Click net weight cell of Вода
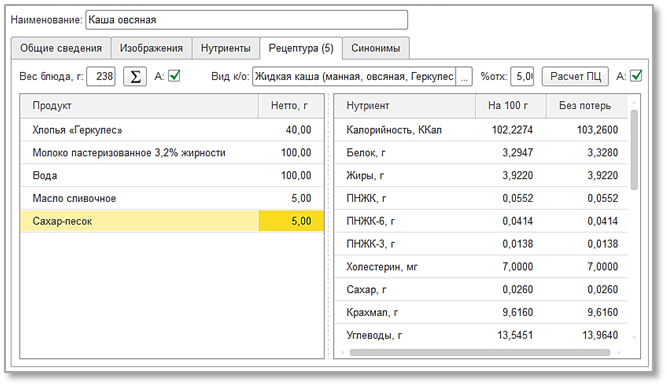 point(291,175)
